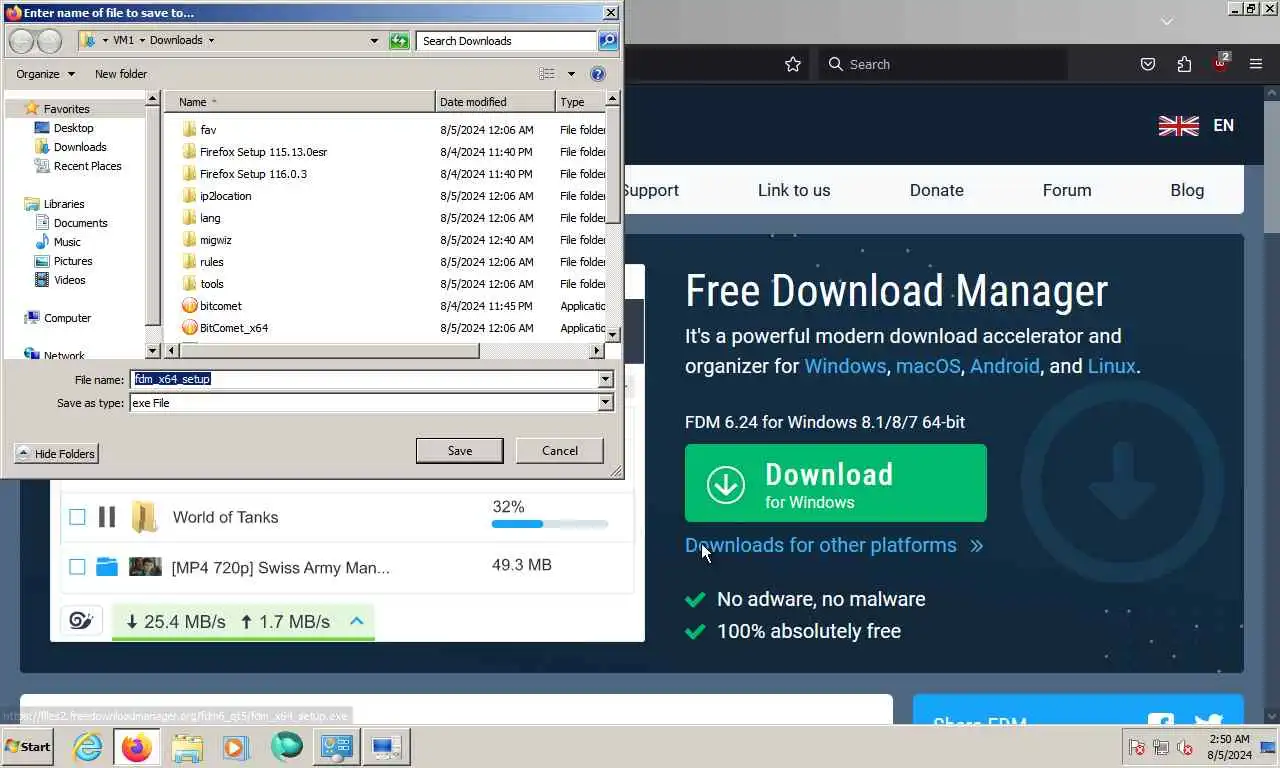Click the forward arrow in the save dialog
Screen dimensions: 1280x768
click(x=49, y=41)
